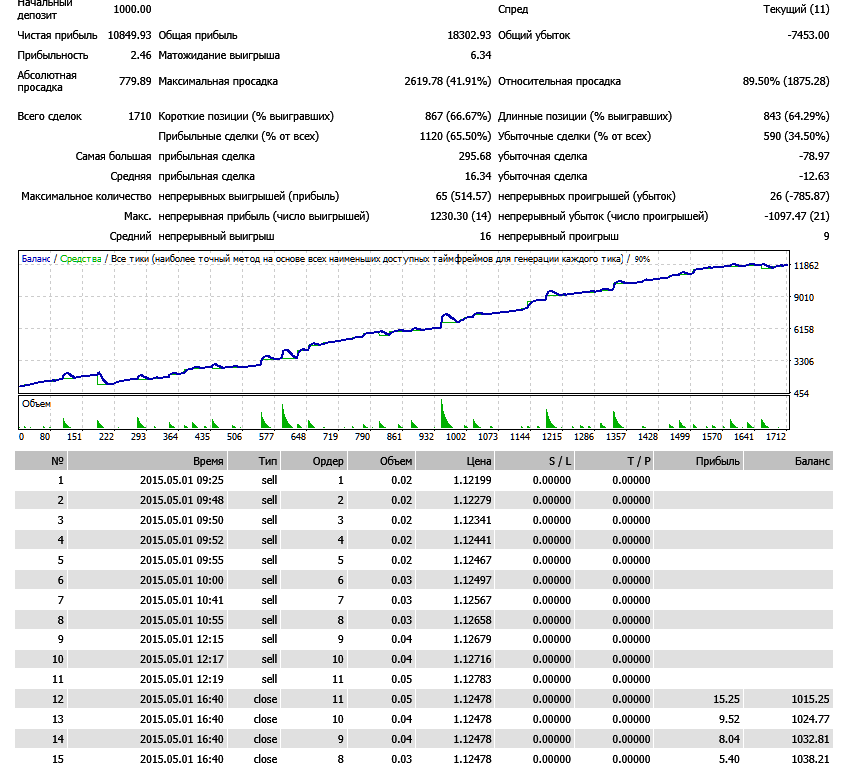Image resolution: width=845 pixels, height=768 pixels.
Task: Select balance cell 1024.77
Action: [x=810, y=718]
